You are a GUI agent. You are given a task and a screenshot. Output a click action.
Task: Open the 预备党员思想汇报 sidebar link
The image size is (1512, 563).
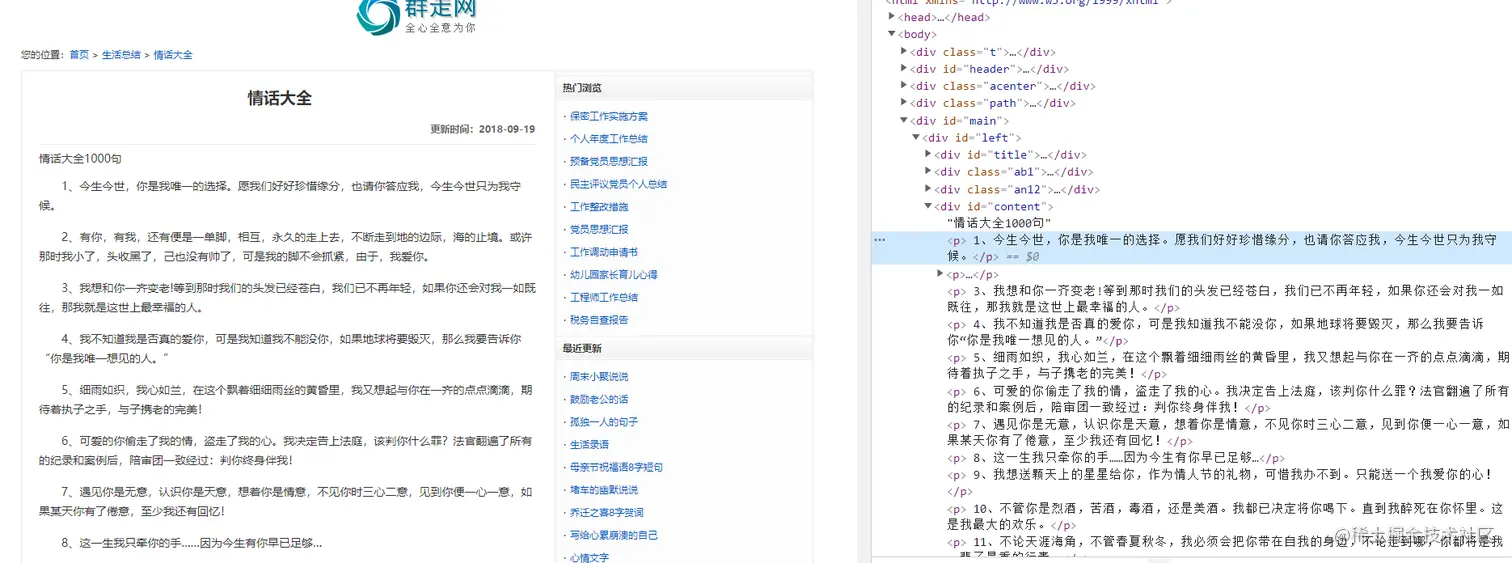pos(608,161)
